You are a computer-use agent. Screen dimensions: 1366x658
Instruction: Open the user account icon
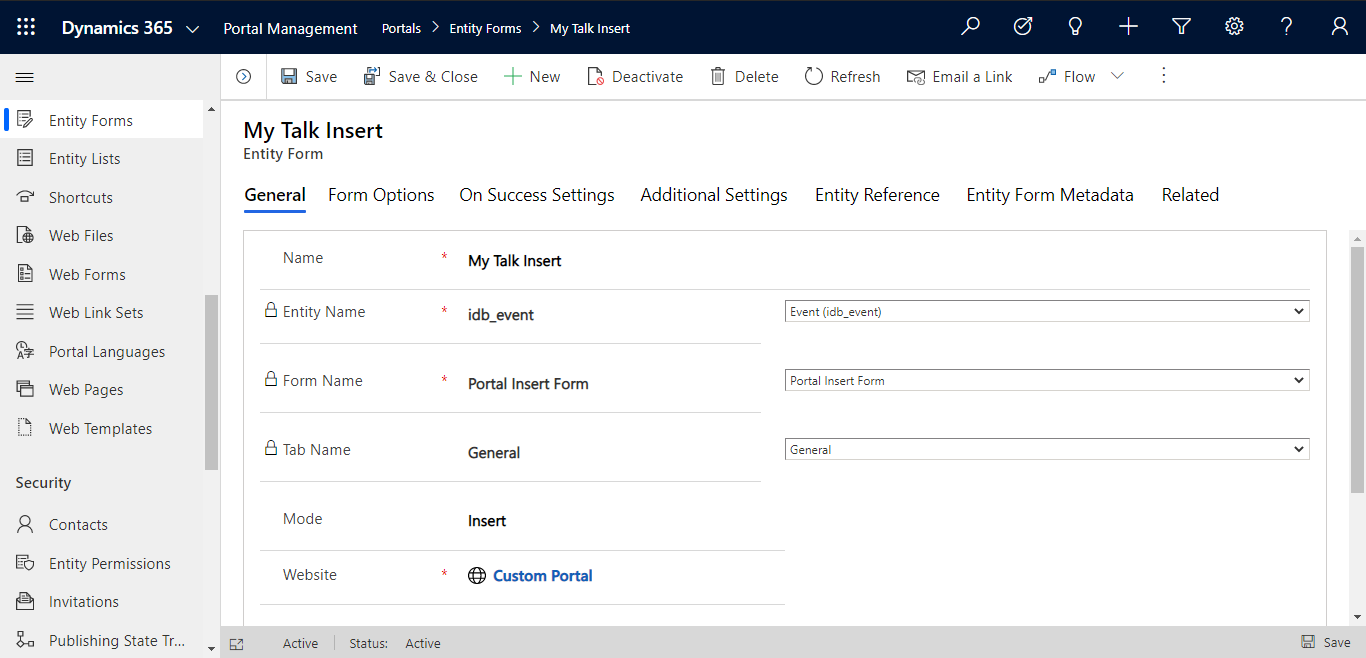coord(1340,27)
